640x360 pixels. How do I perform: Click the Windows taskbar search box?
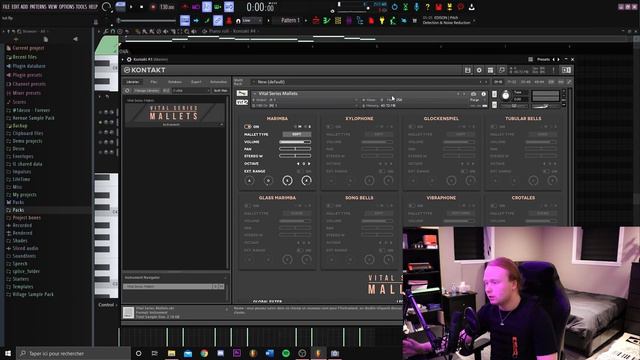click(73, 353)
